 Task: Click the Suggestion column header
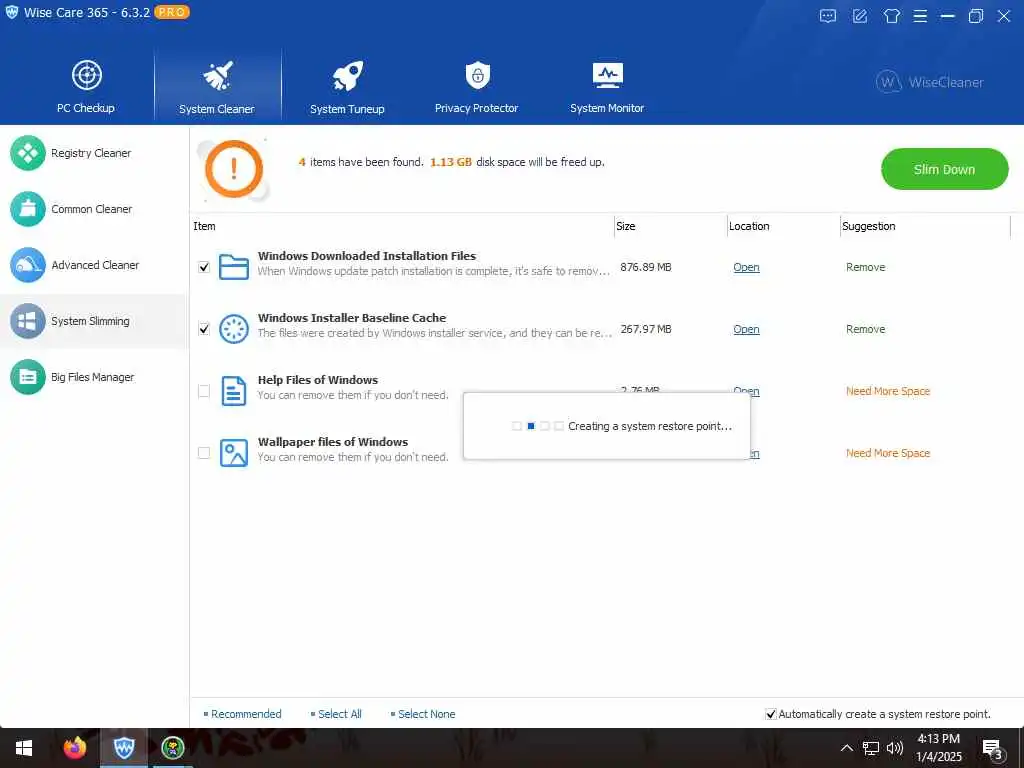869,226
